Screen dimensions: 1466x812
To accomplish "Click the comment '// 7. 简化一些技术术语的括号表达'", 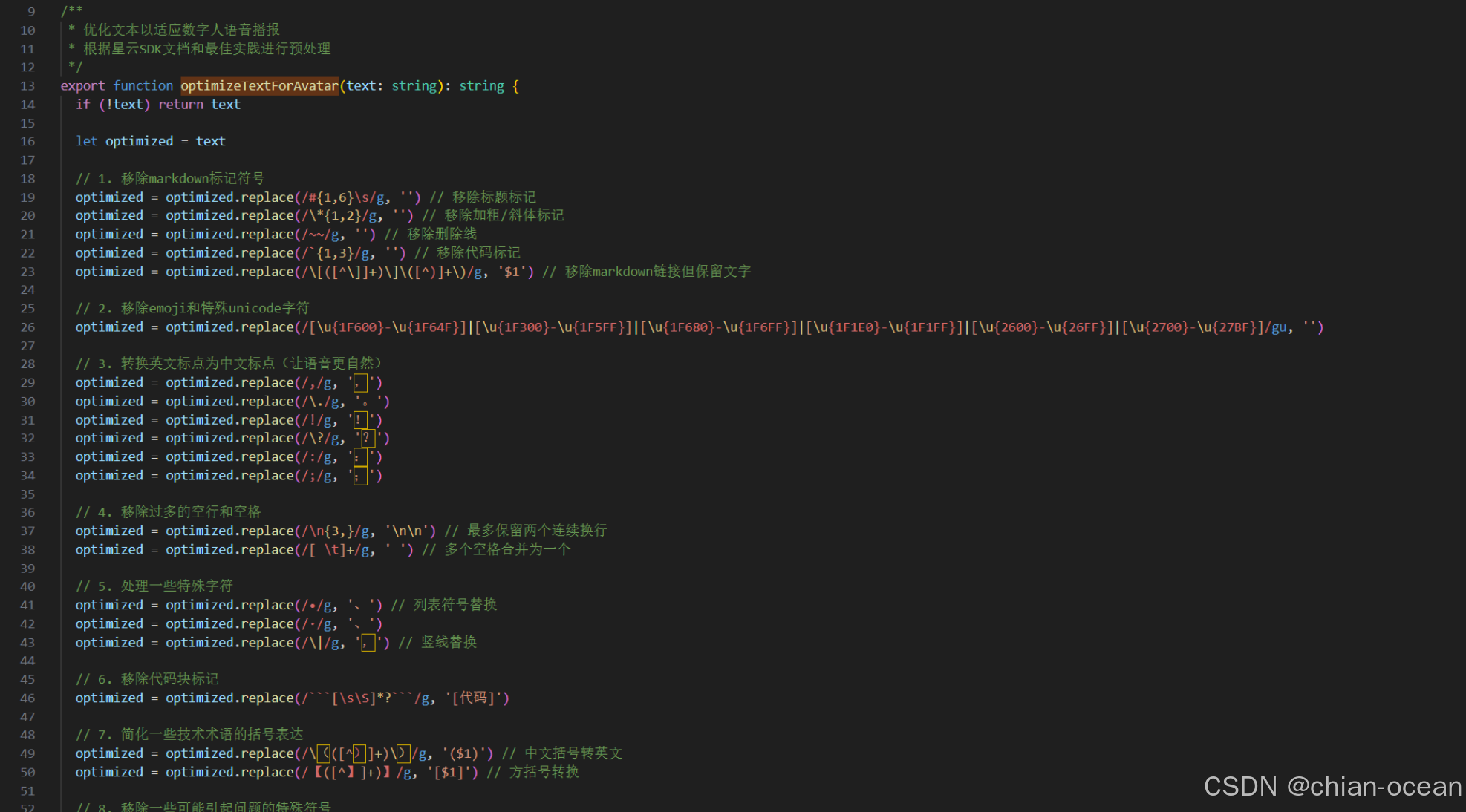I will click(189, 734).
